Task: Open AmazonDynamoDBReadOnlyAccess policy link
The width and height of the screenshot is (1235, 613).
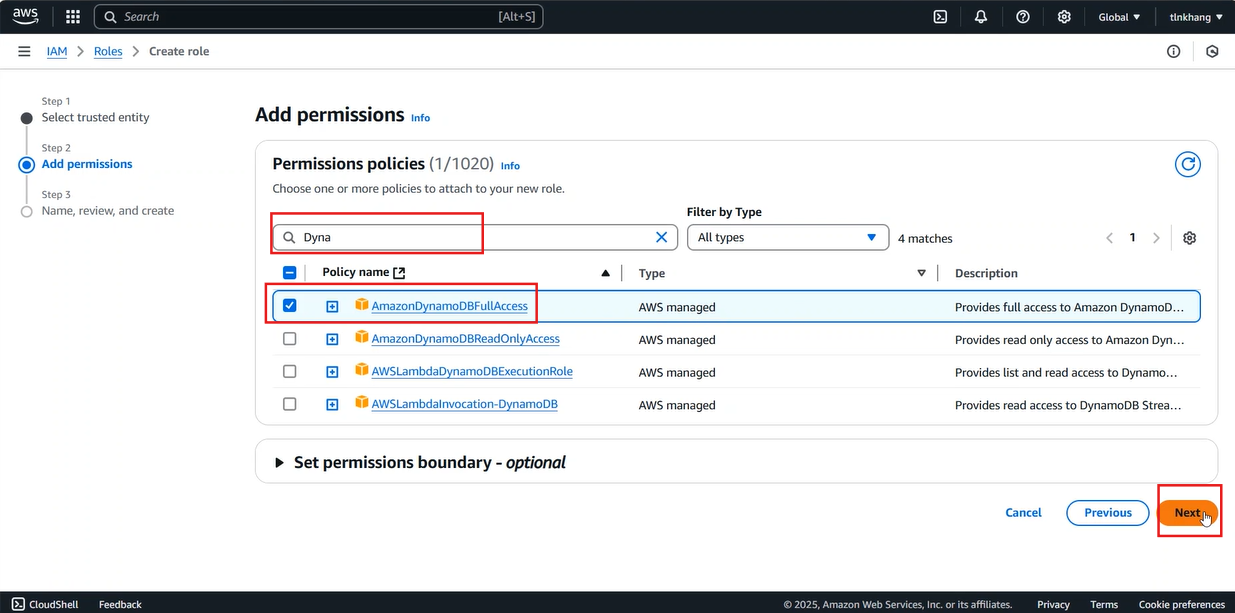Action: coord(465,339)
